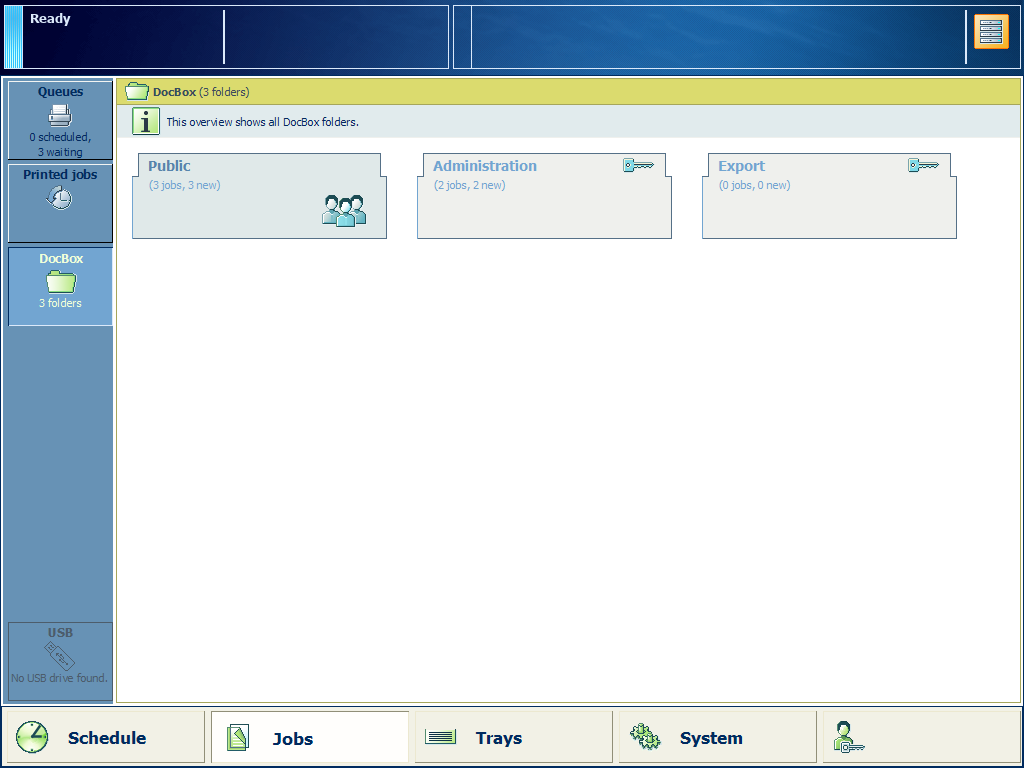Click the '3 folders' label under DocBox
This screenshot has height=768, width=1024.
tap(60, 303)
